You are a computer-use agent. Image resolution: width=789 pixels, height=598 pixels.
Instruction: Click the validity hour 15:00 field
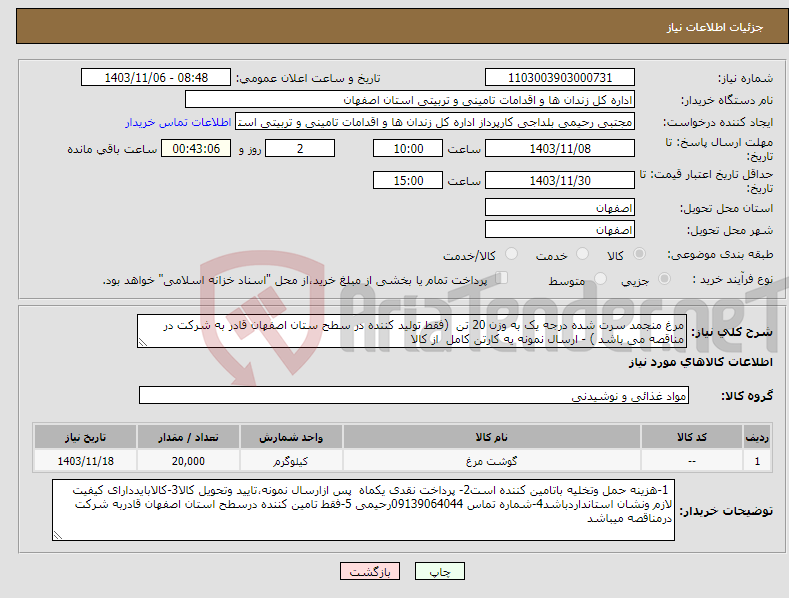408,180
